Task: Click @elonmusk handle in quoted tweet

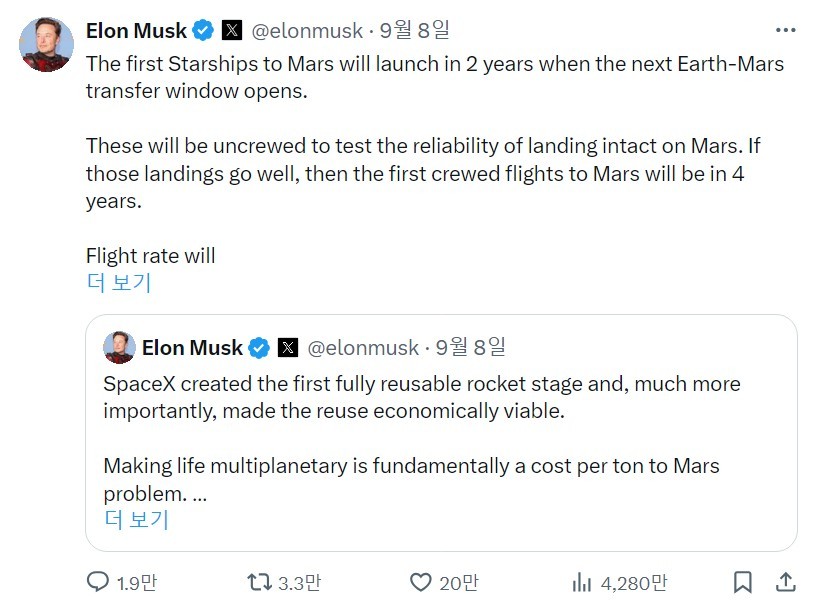Action: click(363, 348)
